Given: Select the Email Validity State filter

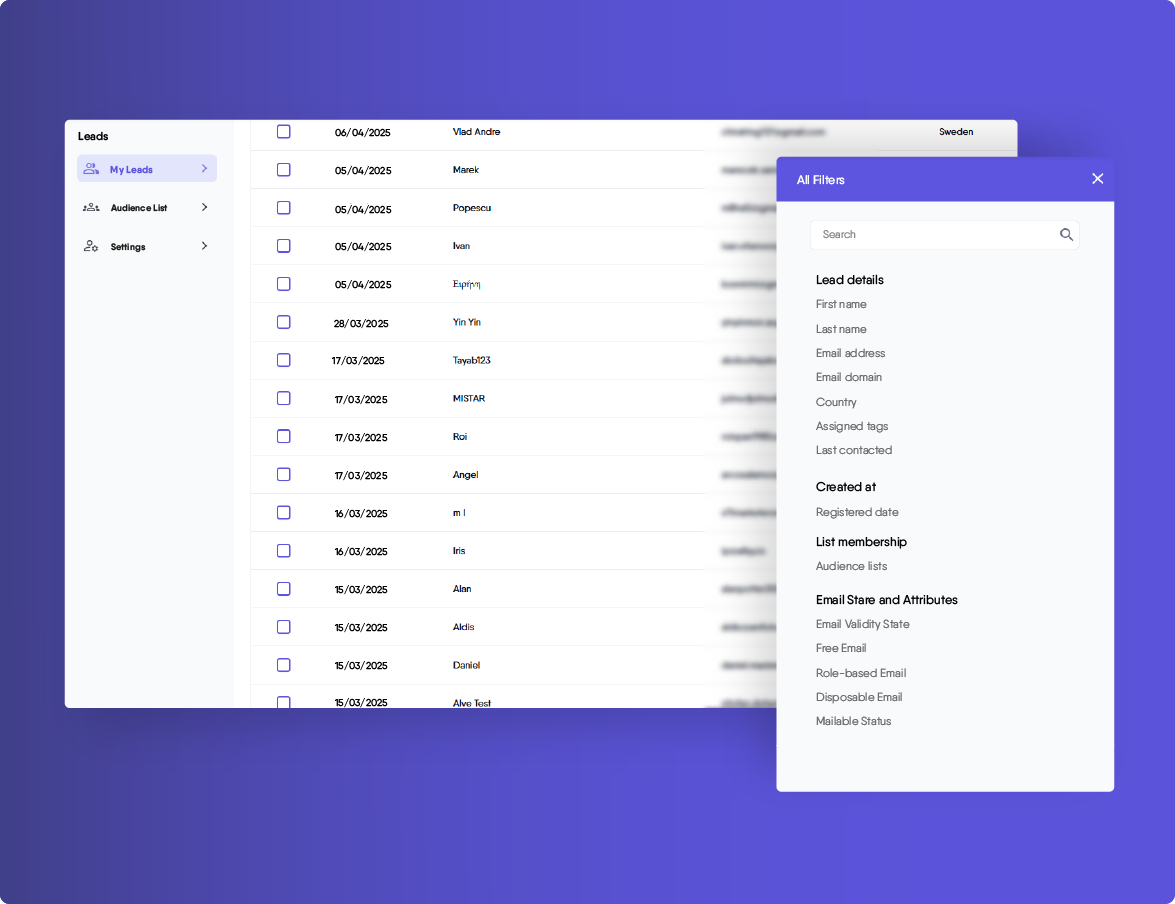Looking at the screenshot, I should point(862,624).
